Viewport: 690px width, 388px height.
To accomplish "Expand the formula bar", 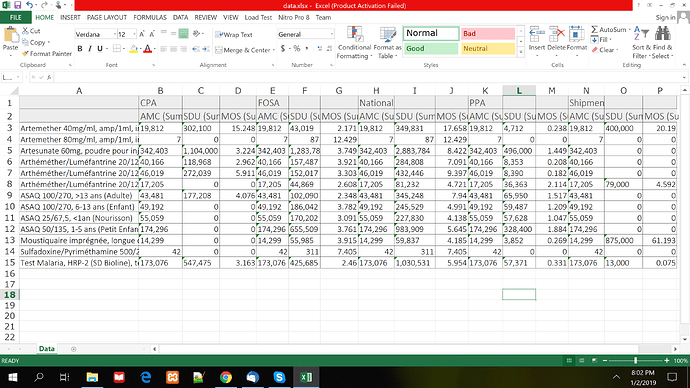I will pos(684,77).
